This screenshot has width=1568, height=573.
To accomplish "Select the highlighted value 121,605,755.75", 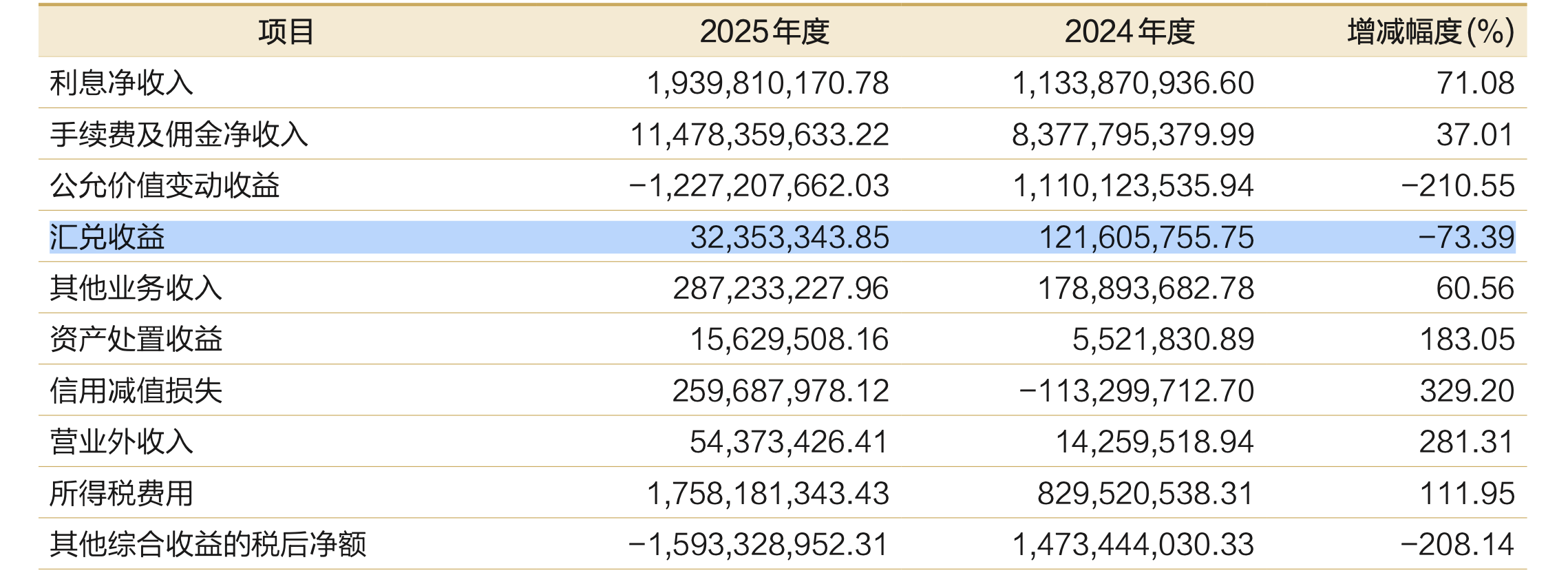I will point(1146,237).
